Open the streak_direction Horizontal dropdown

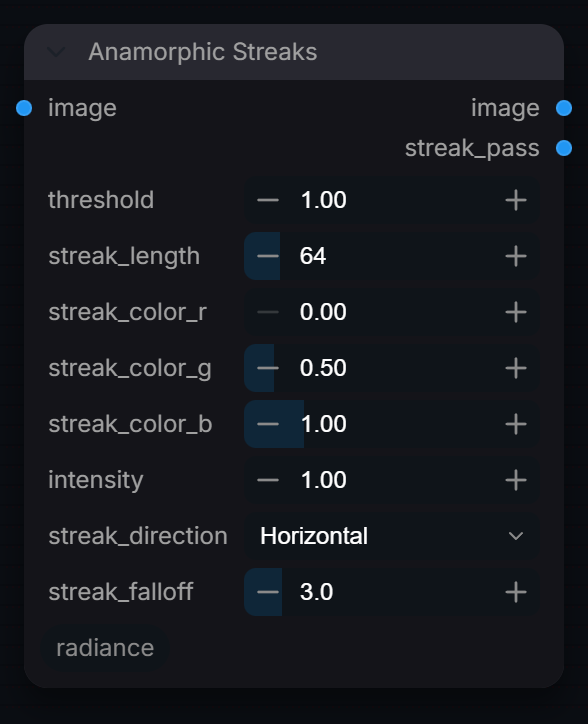pos(392,536)
